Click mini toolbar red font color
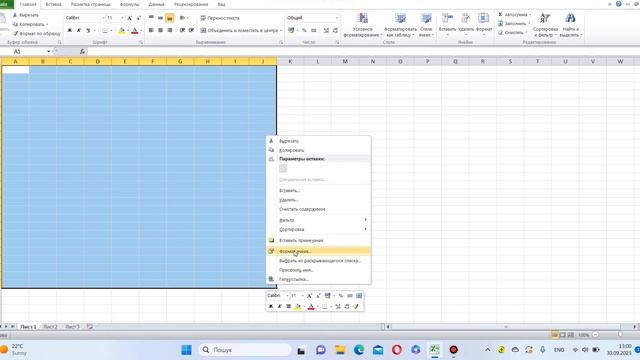Image resolution: width=640 pixels, height=360 pixels. pyautogui.click(x=311, y=307)
